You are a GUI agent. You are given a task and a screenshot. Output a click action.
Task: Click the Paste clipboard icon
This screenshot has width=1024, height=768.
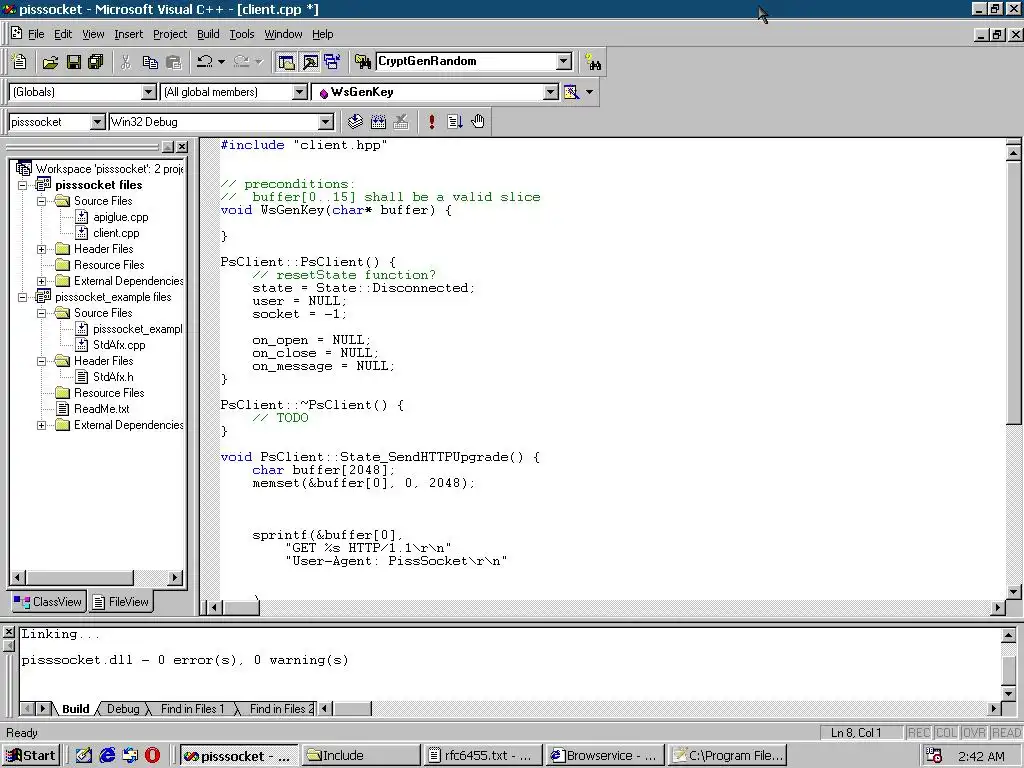(174, 61)
